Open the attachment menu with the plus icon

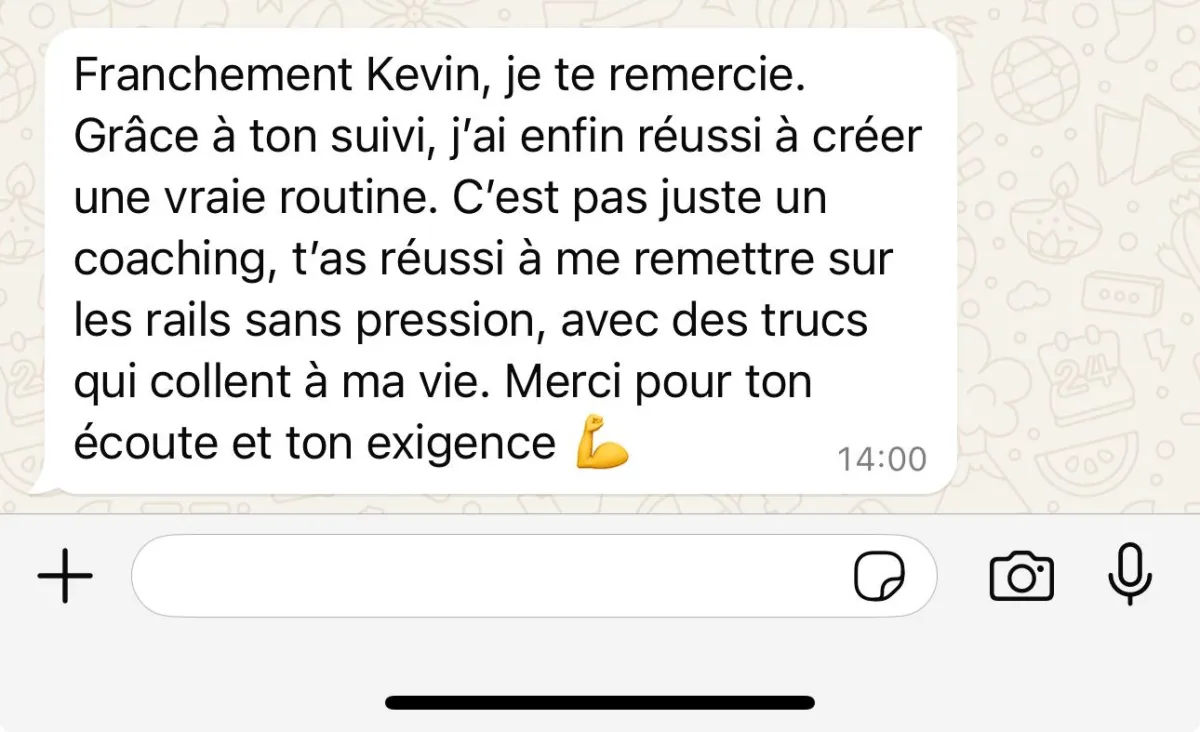65,576
